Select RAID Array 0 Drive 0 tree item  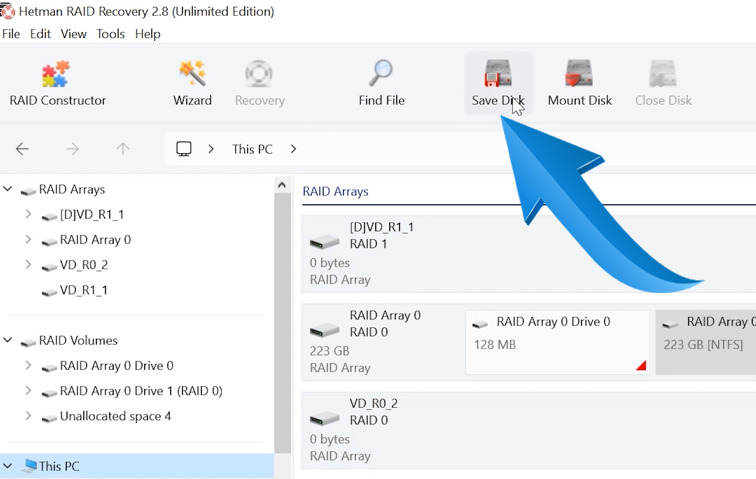(116, 366)
